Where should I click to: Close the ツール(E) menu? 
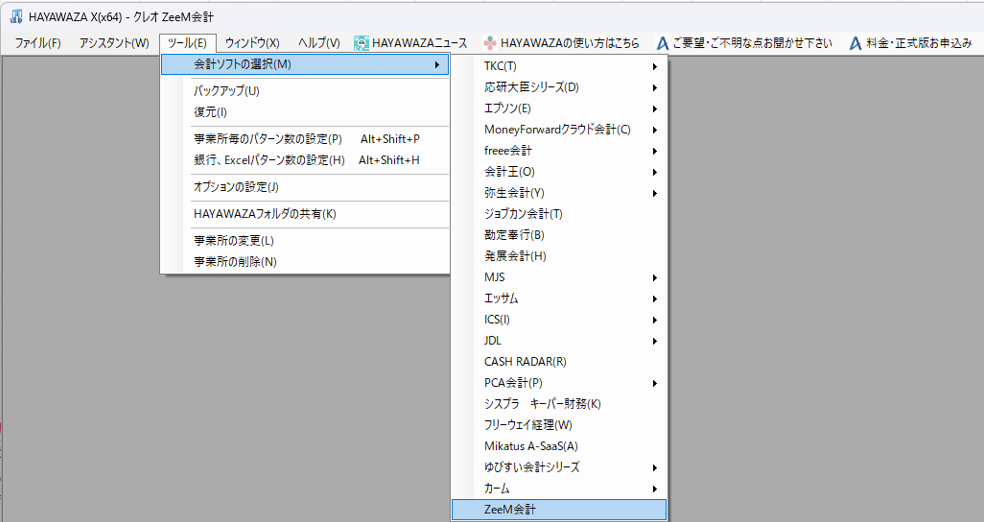coord(188,43)
